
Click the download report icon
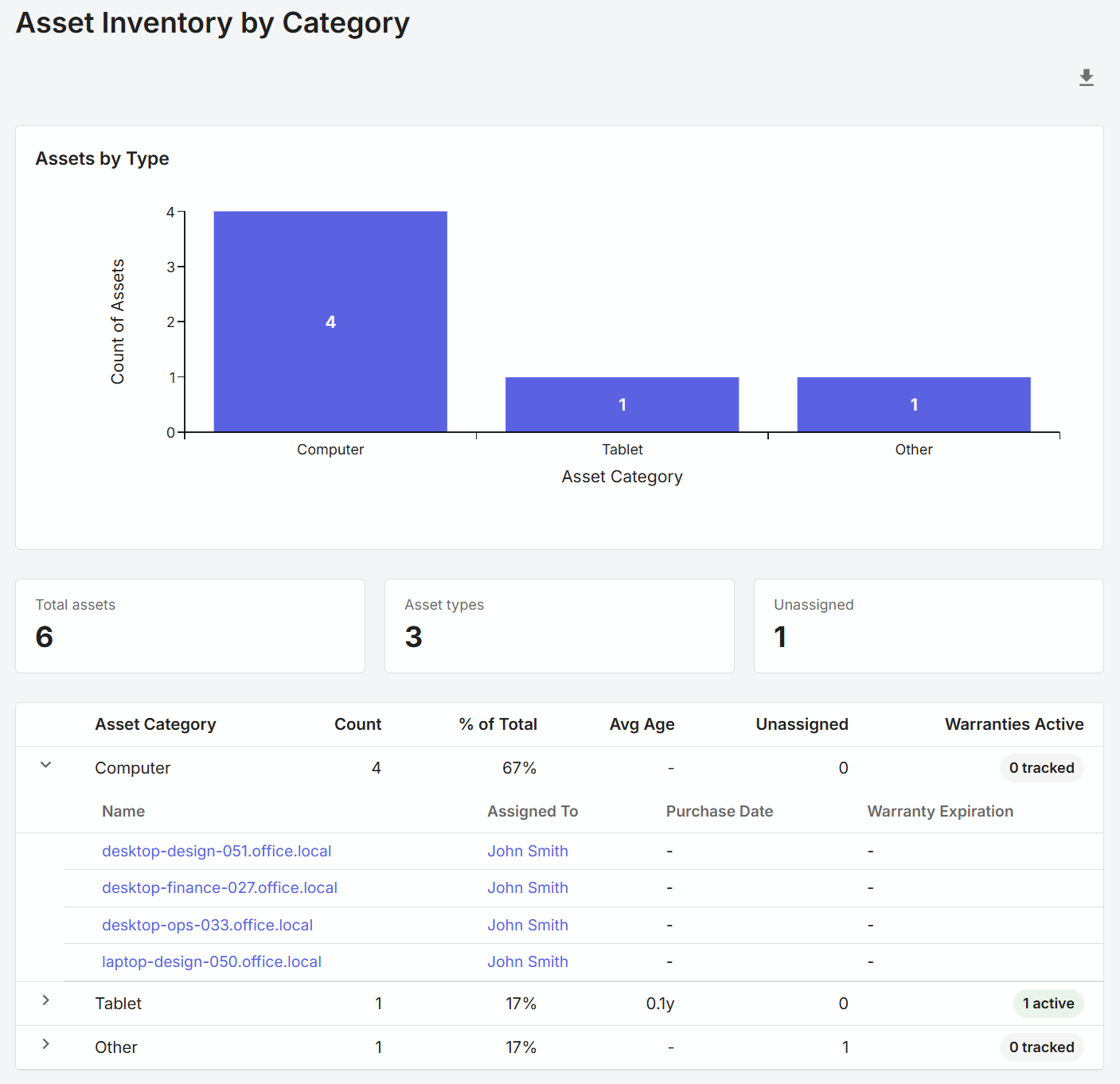tap(1086, 77)
